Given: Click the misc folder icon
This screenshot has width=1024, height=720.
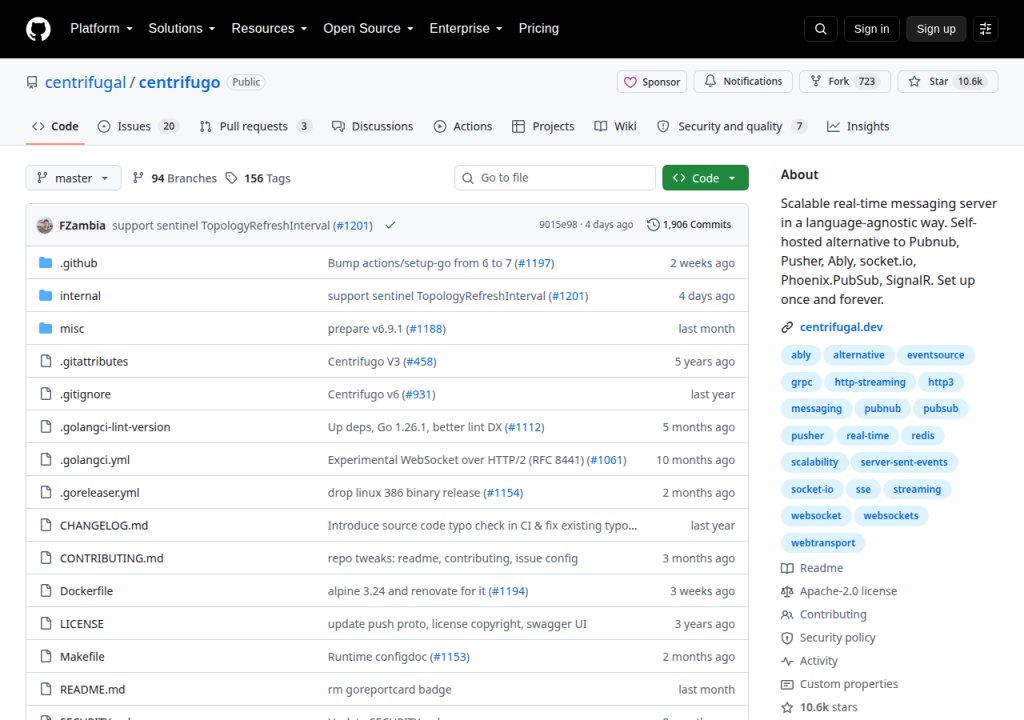Looking at the screenshot, I should point(46,328).
